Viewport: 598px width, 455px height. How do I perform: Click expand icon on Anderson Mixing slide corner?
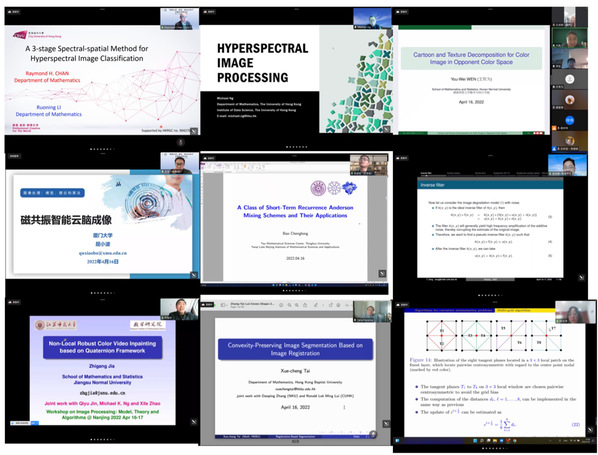tap(382, 273)
